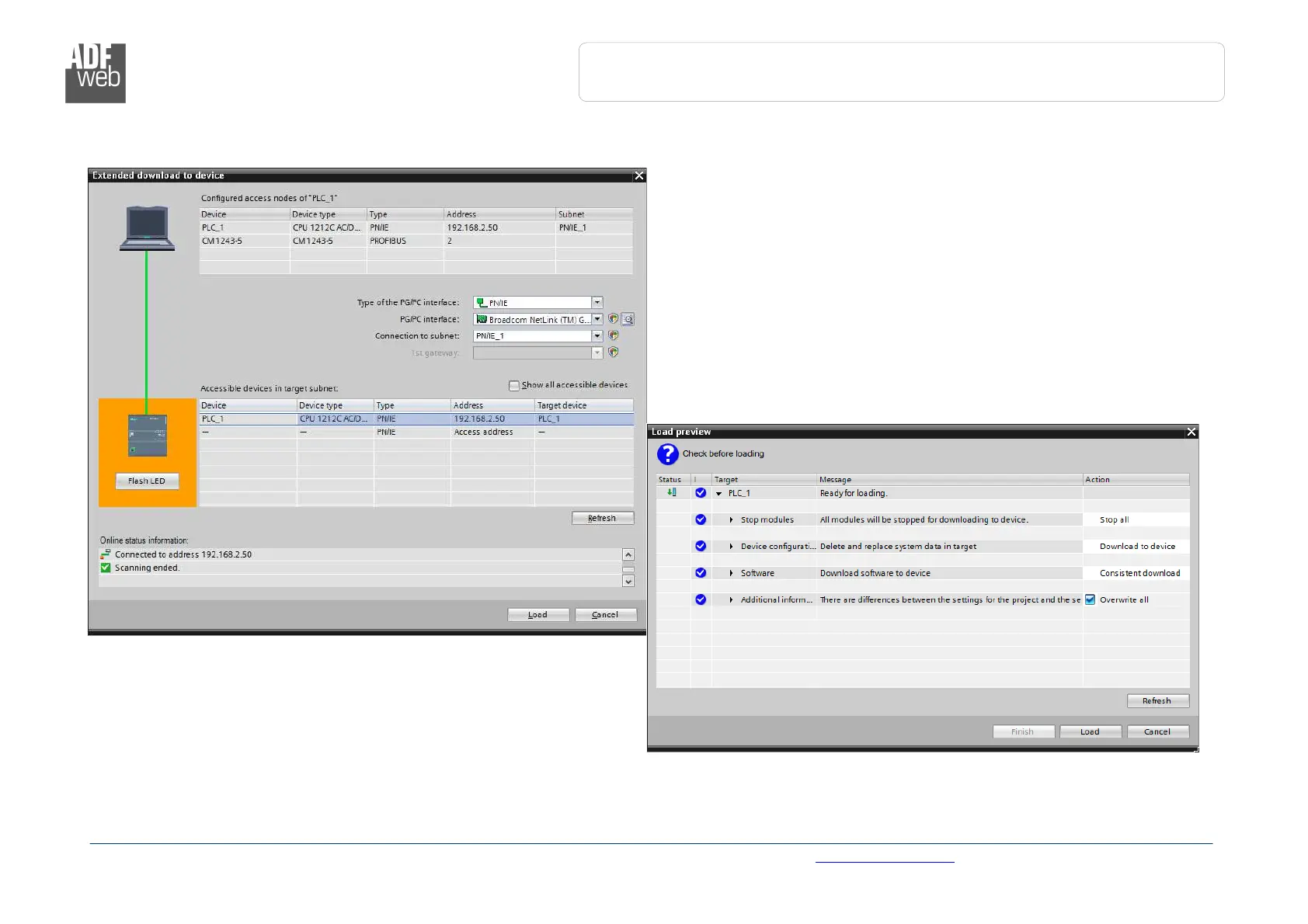Viewport: 1308px width, 924px height.
Task: Click the shield icon next to Connection to subnet
Action: point(614,335)
